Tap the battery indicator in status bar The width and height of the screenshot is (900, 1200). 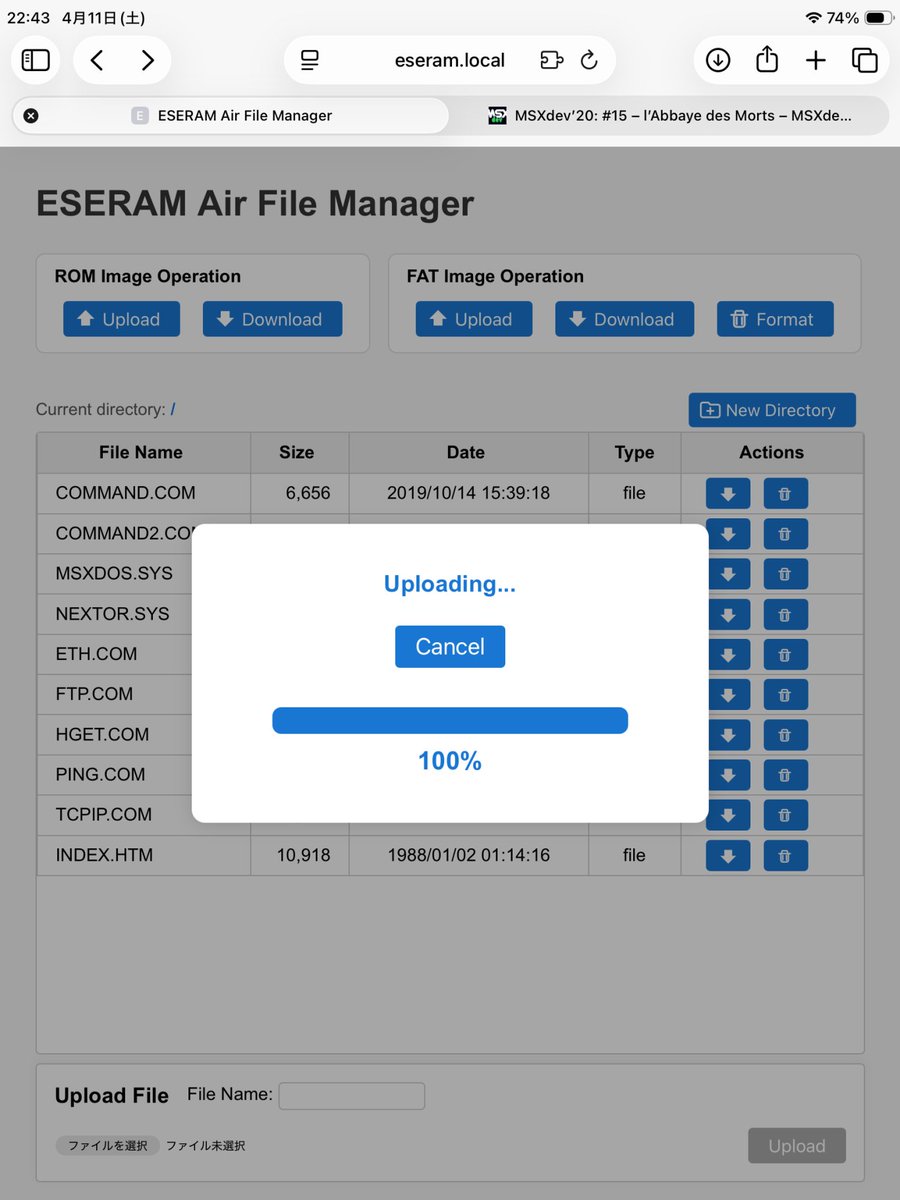(879, 18)
